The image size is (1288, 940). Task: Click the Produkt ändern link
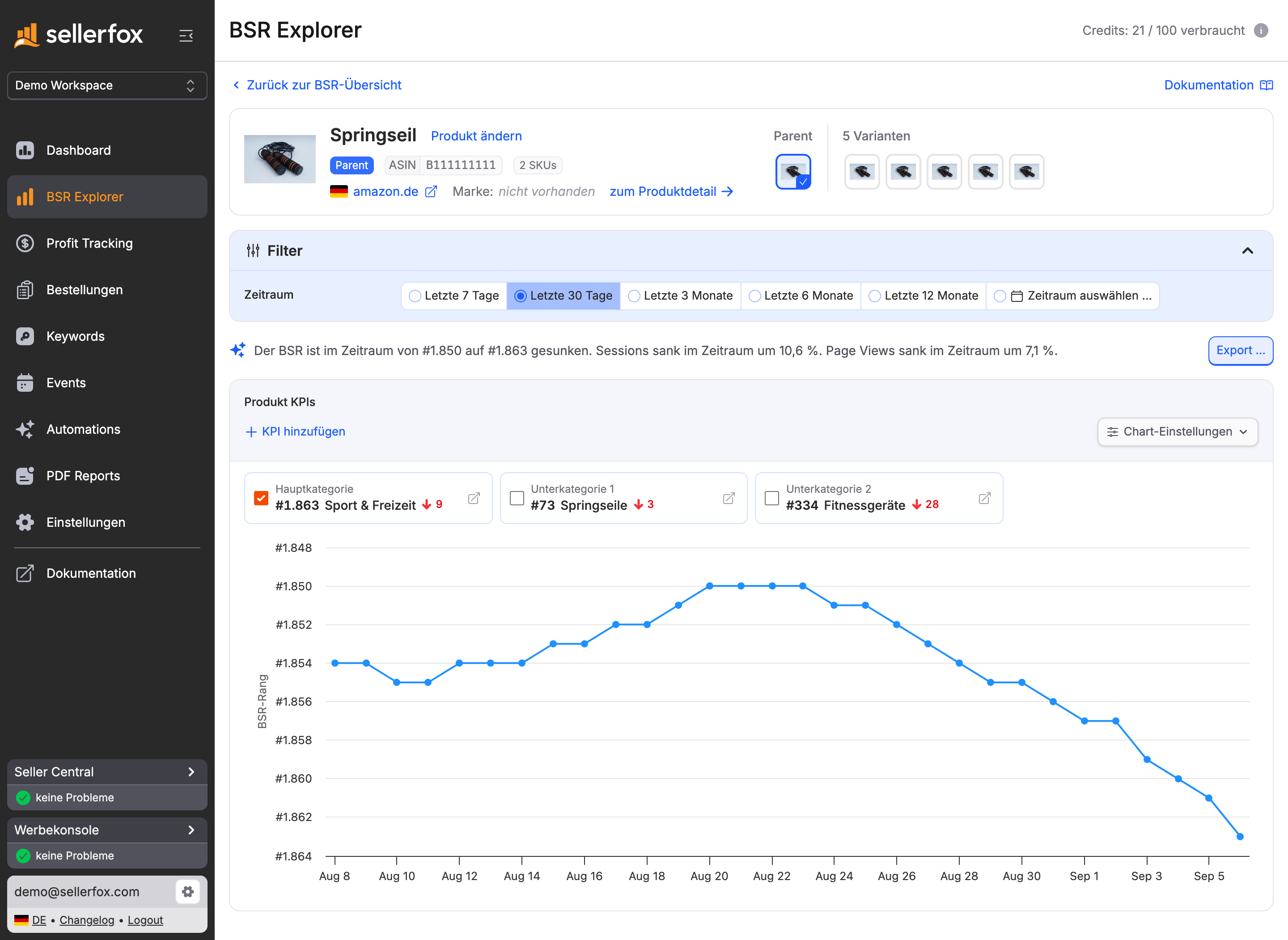pyautogui.click(x=476, y=136)
